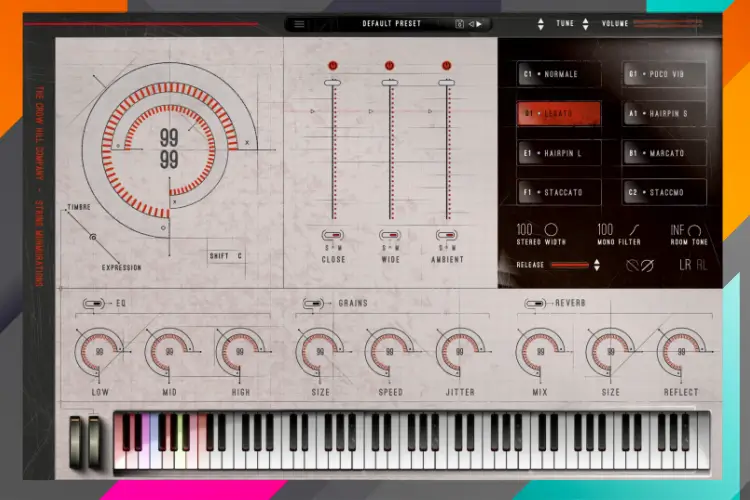
Task: Click the small circle marker on the Timbre line
Action: pyautogui.click(x=93, y=237)
